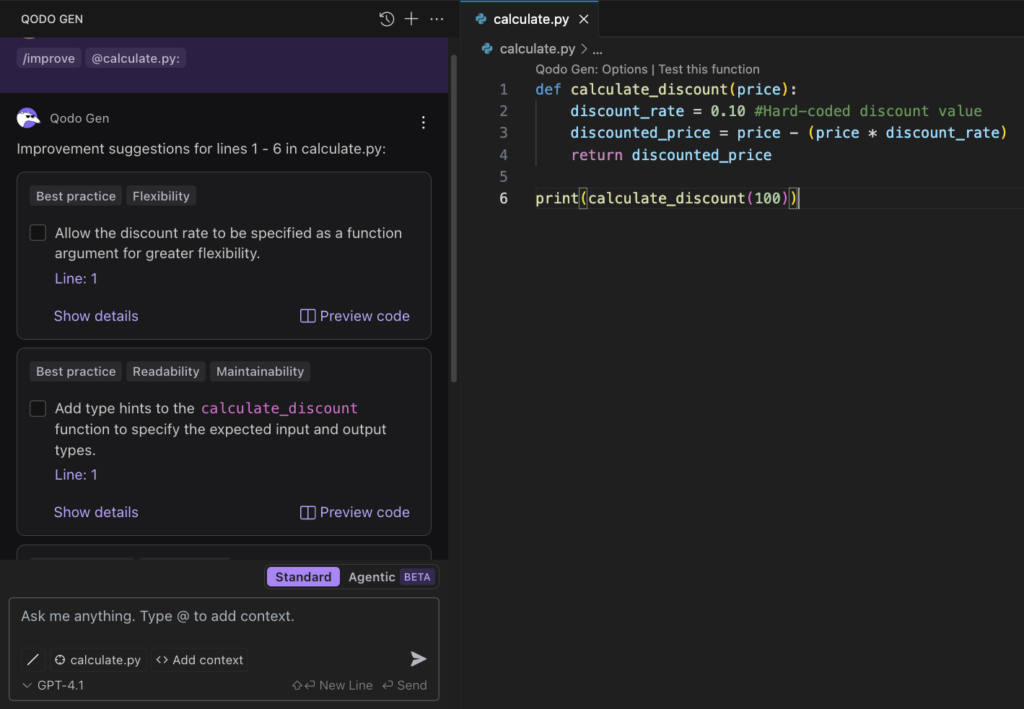The height and width of the screenshot is (709, 1024).
Task: Click the Python icon on the calculate.py tab
Action: pyautogui.click(x=479, y=18)
